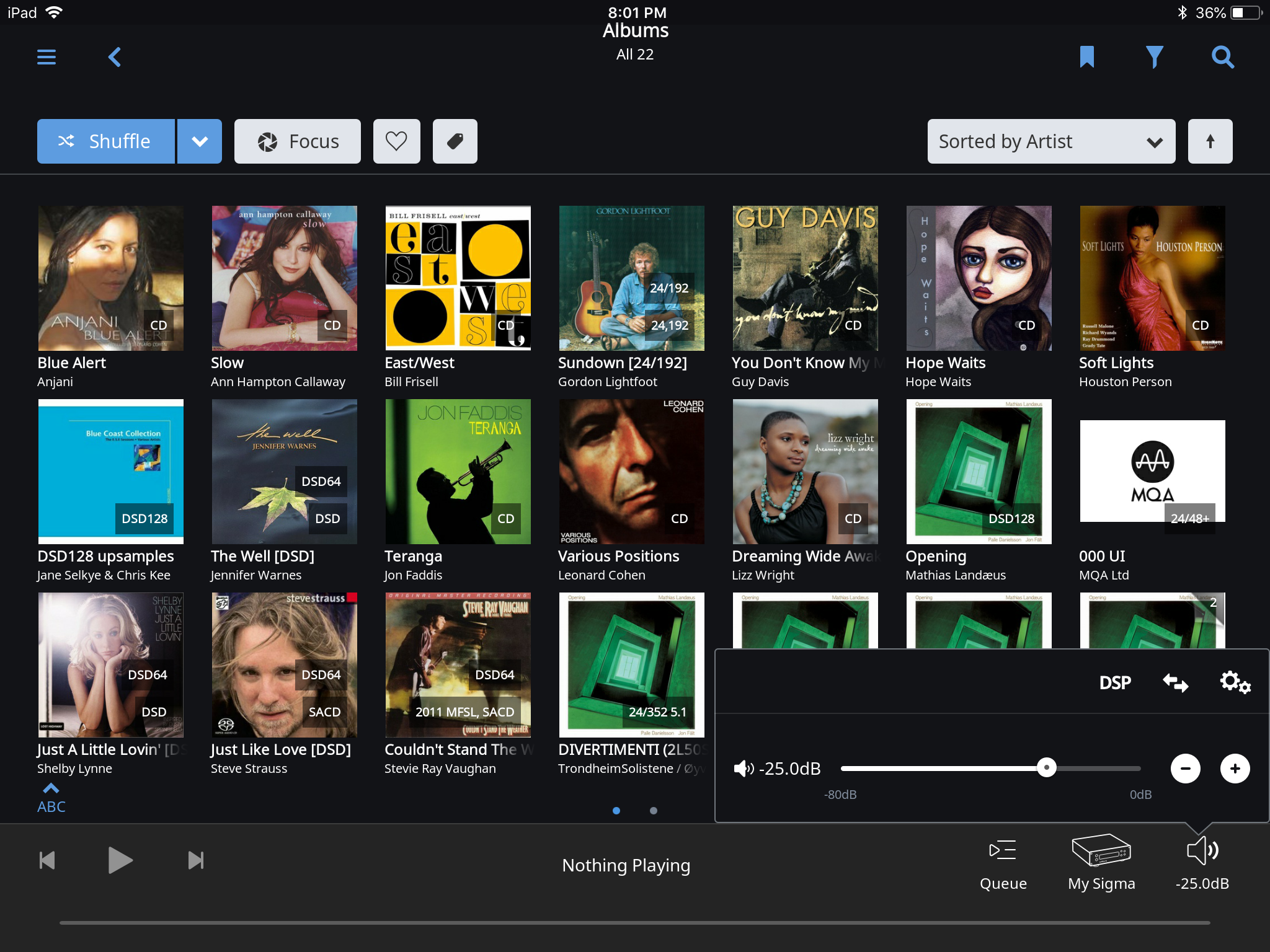The width and height of the screenshot is (1270, 952).
Task: Open the East/West album cover
Action: point(458,278)
